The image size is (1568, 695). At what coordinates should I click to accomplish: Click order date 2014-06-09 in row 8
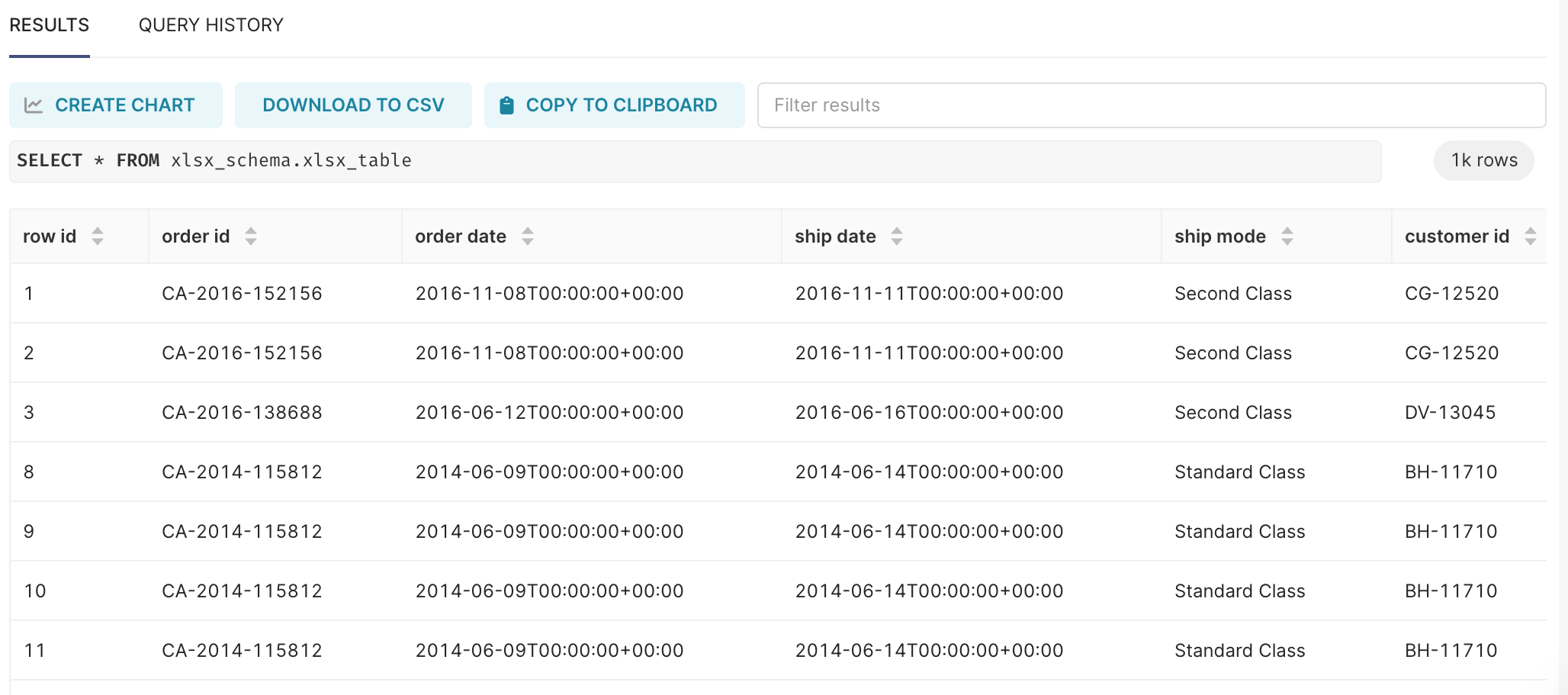point(549,472)
